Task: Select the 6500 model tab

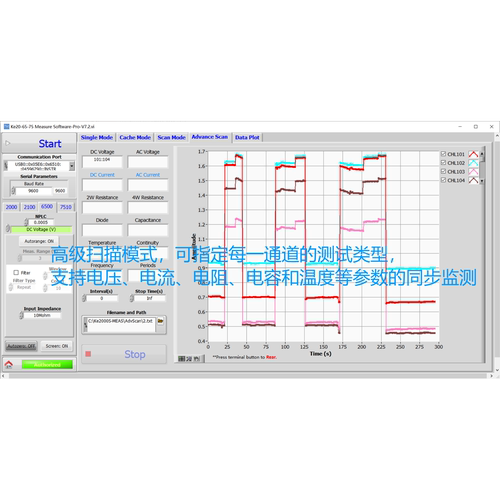Action: (47, 207)
